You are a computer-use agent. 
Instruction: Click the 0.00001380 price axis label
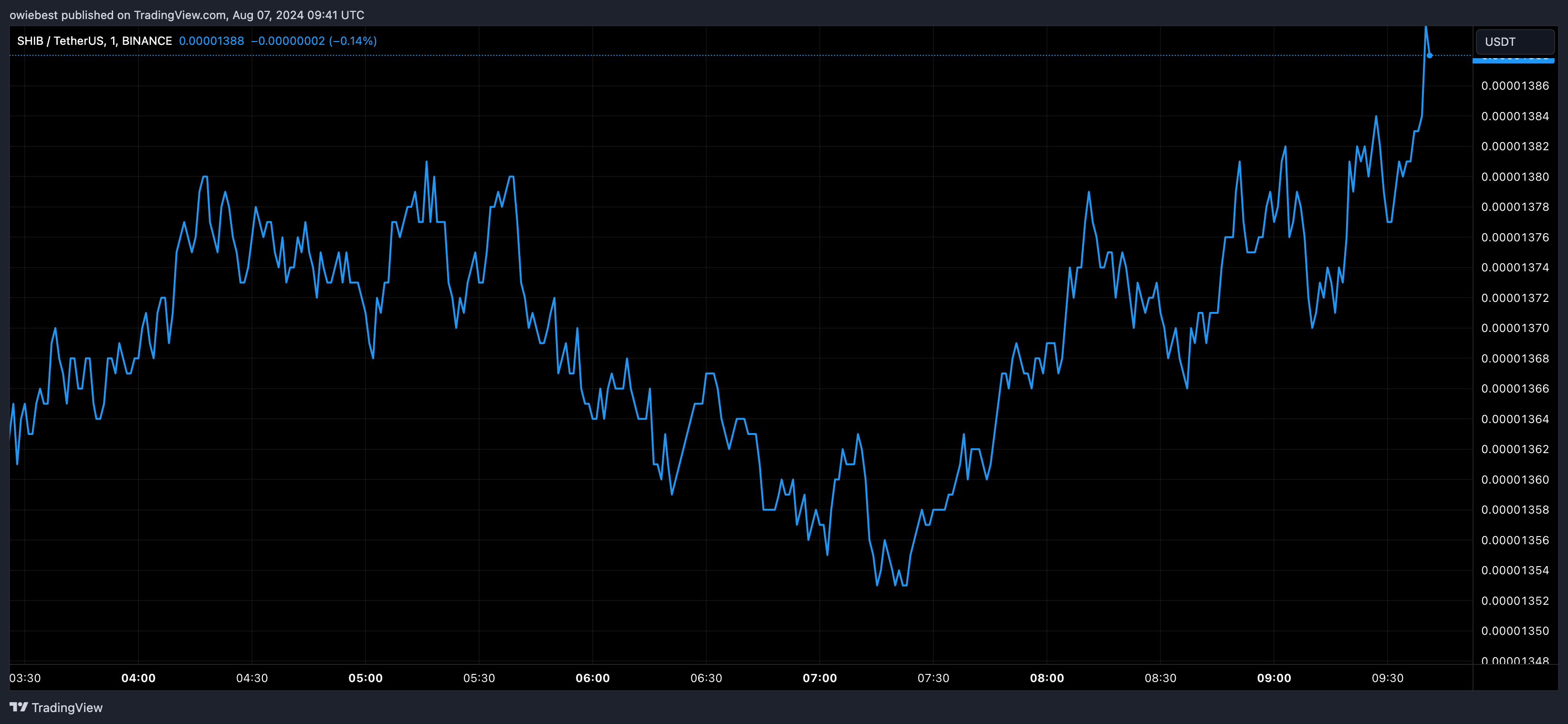[x=1515, y=176]
